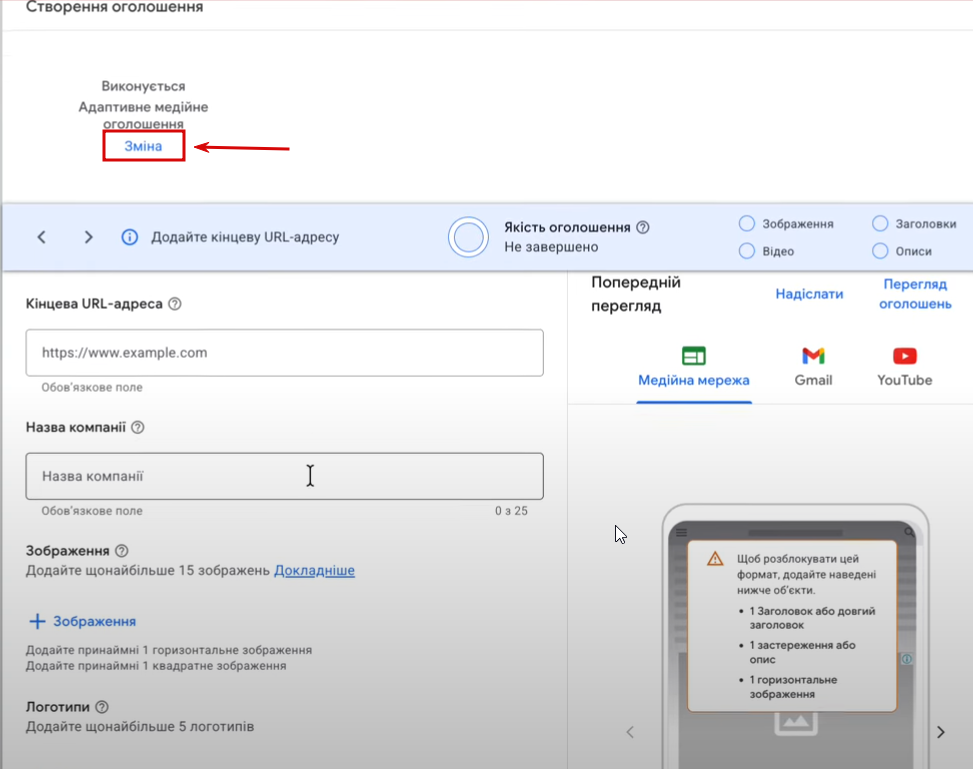
Task: Click the Зміна link under ad type
Action: [143, 146]
